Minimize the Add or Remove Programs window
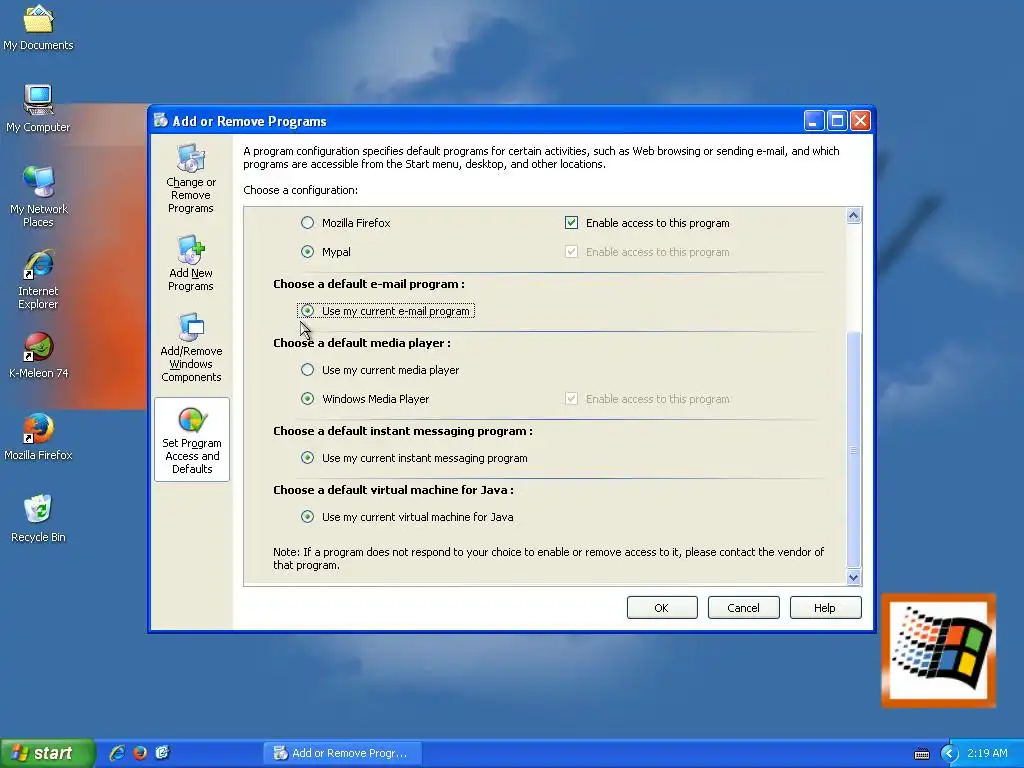1024x768 pixels. (814, 121)
